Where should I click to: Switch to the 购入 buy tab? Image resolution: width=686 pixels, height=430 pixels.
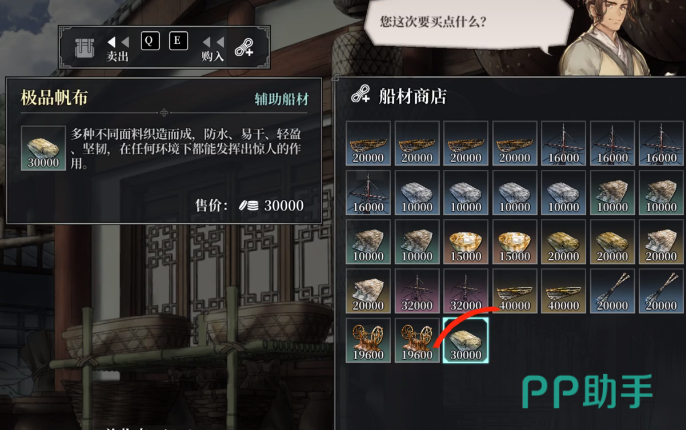pyautogui.click(x=213, y=48)
